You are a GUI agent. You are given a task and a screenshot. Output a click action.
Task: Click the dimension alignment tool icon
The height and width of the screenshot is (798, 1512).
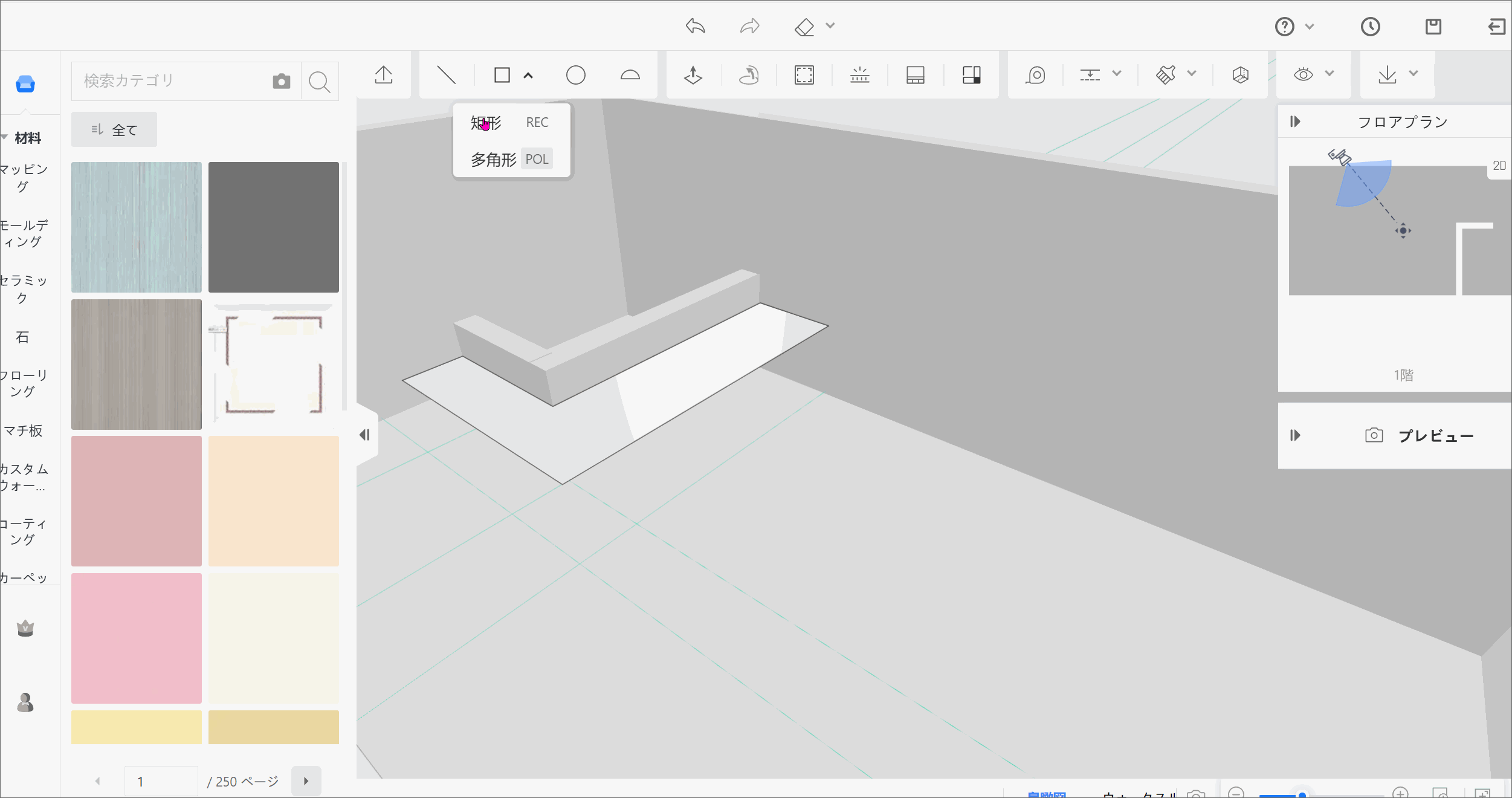tap(1090, 75)
